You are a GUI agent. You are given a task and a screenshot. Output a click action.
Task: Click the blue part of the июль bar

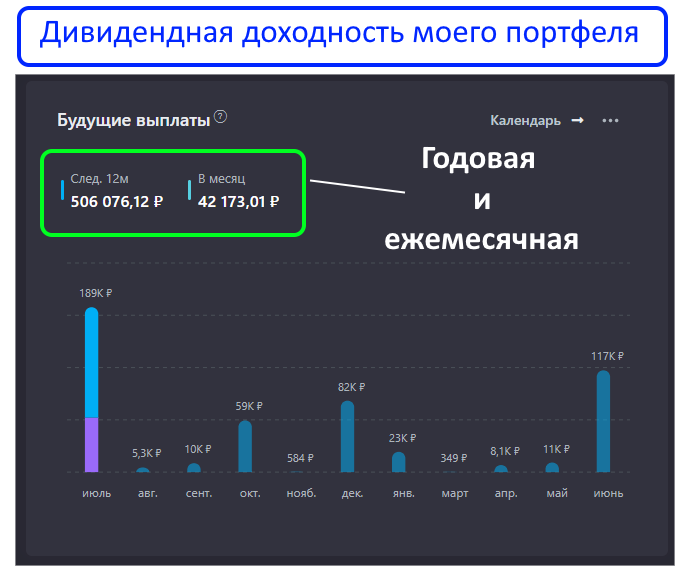[x=92, y=362]
